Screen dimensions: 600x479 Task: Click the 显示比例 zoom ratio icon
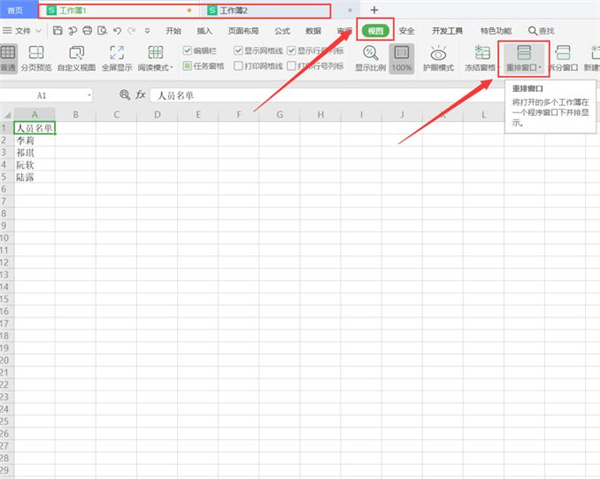click(368, 53)
